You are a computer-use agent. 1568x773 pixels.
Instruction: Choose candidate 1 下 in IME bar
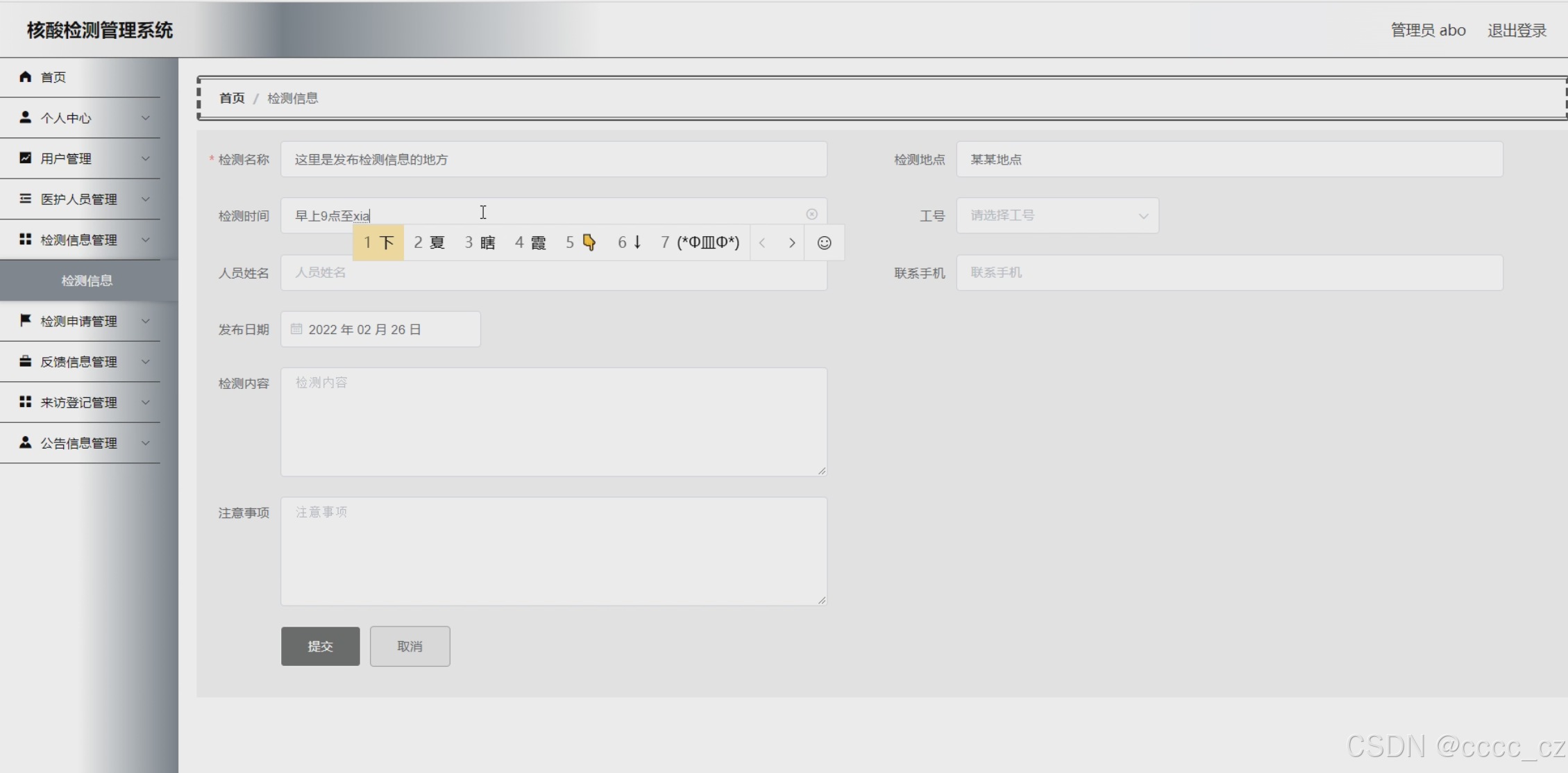pyautogui.click(x=378, y=242)
